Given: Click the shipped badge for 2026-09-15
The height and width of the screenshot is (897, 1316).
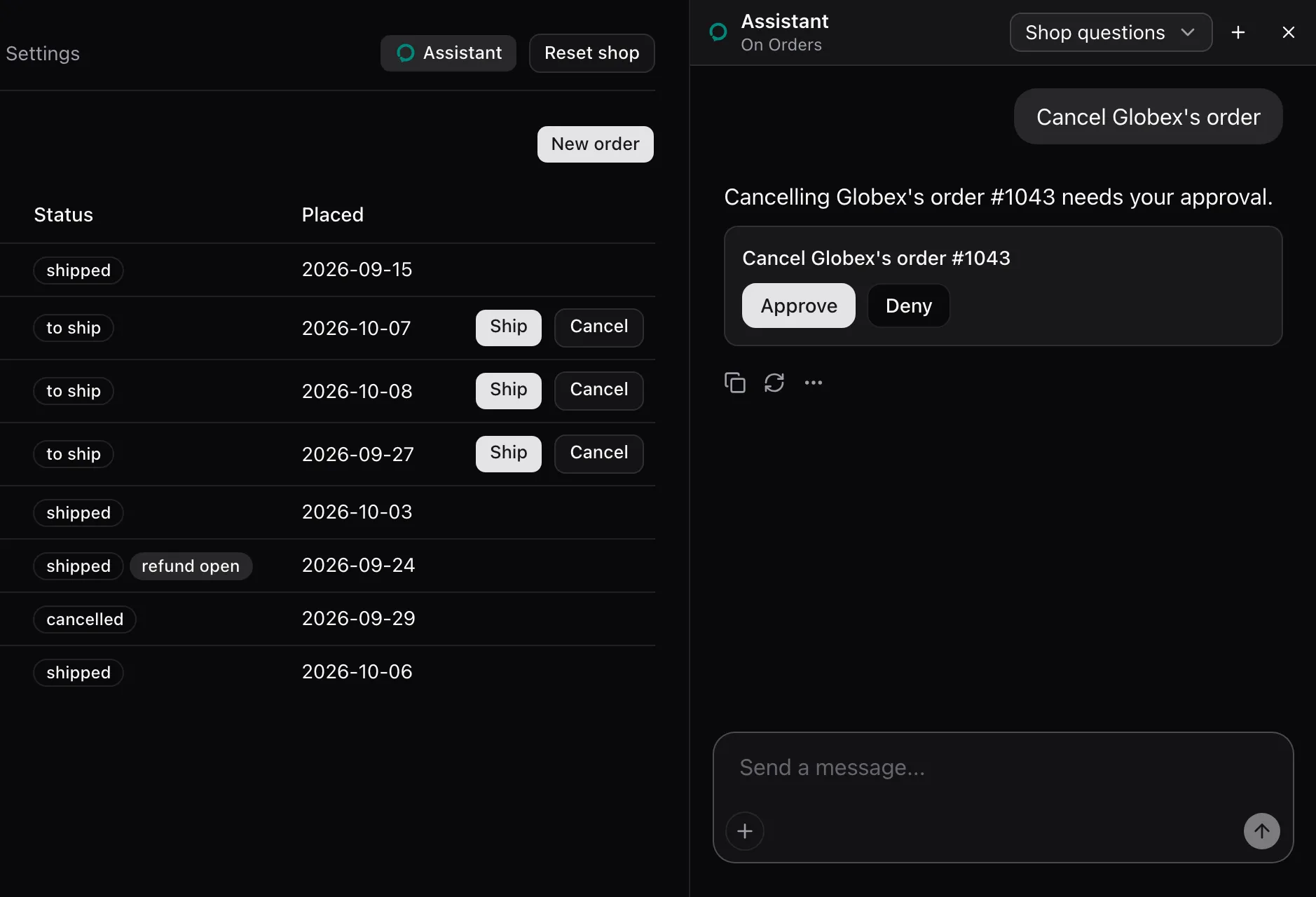Looking at the screenshot, I should tap(78, 271).
